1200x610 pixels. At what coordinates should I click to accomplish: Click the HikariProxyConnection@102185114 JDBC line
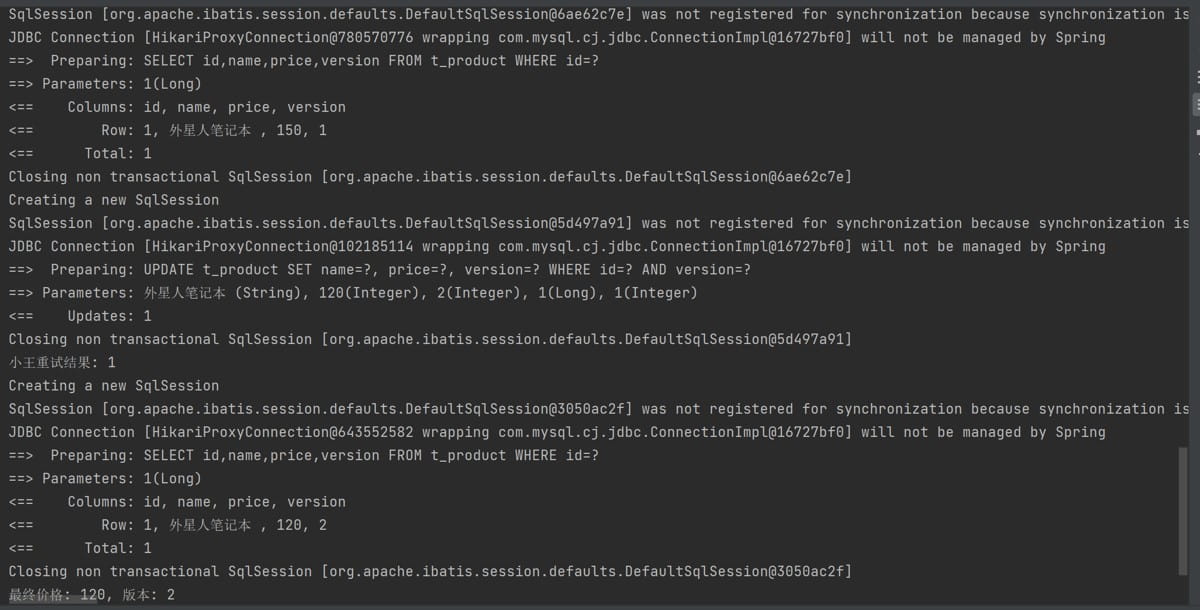point(556,246)
